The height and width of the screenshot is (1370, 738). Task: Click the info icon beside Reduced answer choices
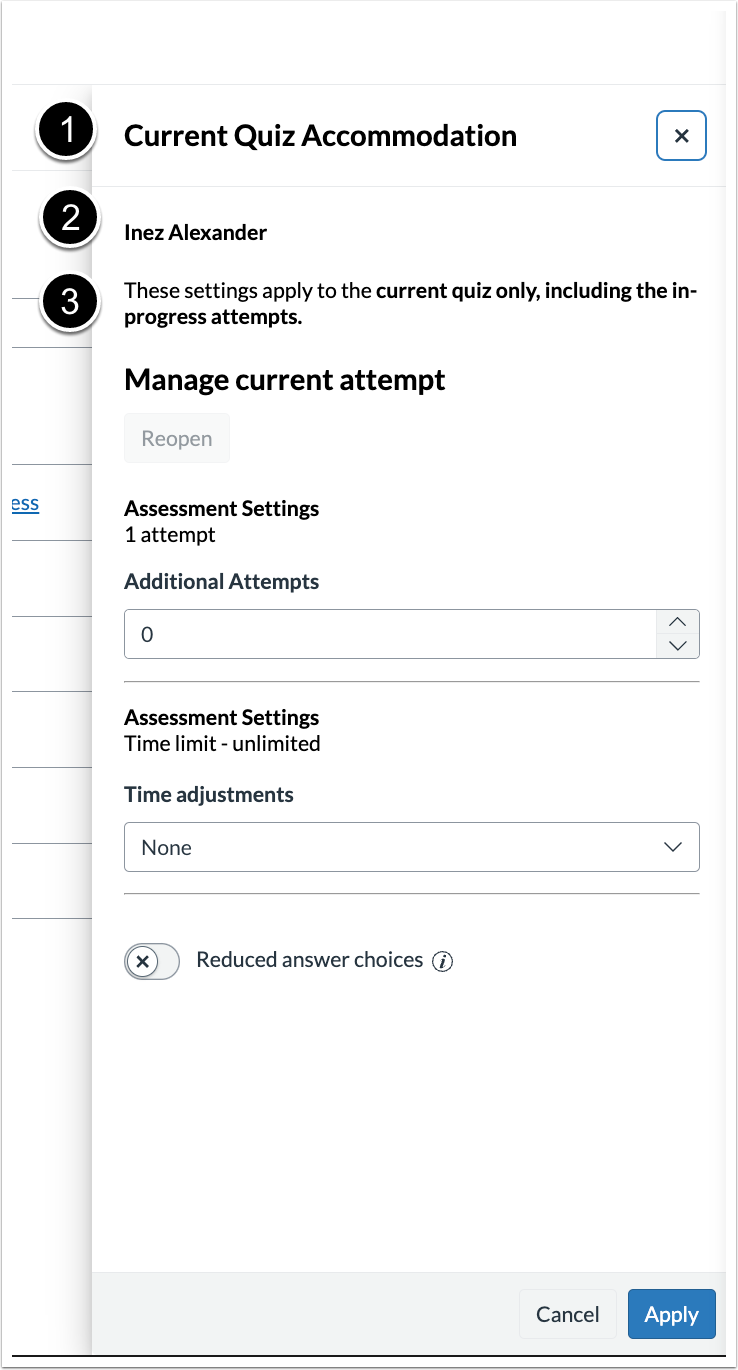pyautogui.click(x=443, y=962)
